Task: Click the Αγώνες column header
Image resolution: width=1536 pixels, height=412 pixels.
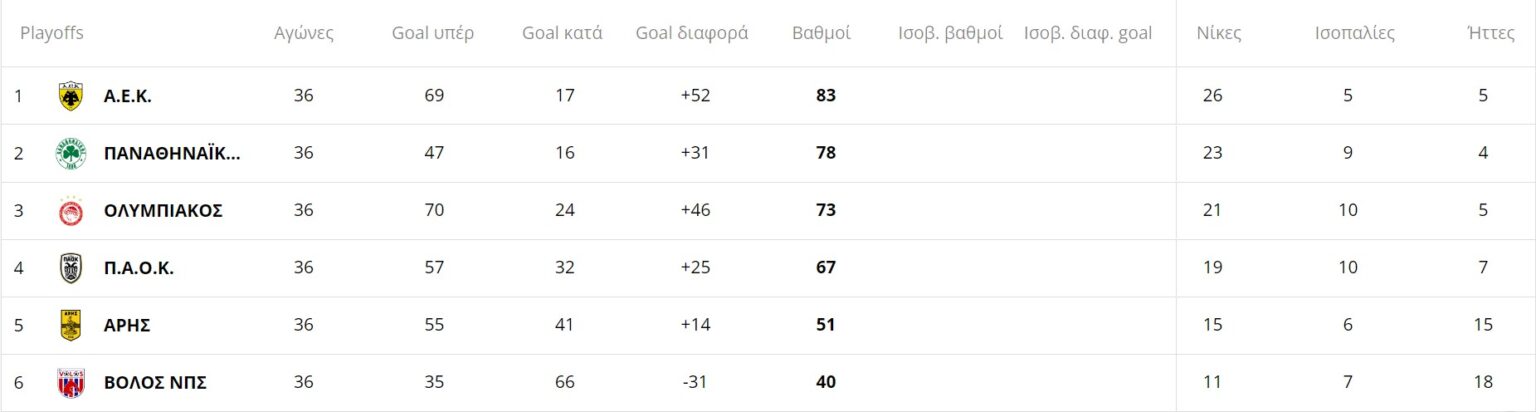Action: click(304, 33)
